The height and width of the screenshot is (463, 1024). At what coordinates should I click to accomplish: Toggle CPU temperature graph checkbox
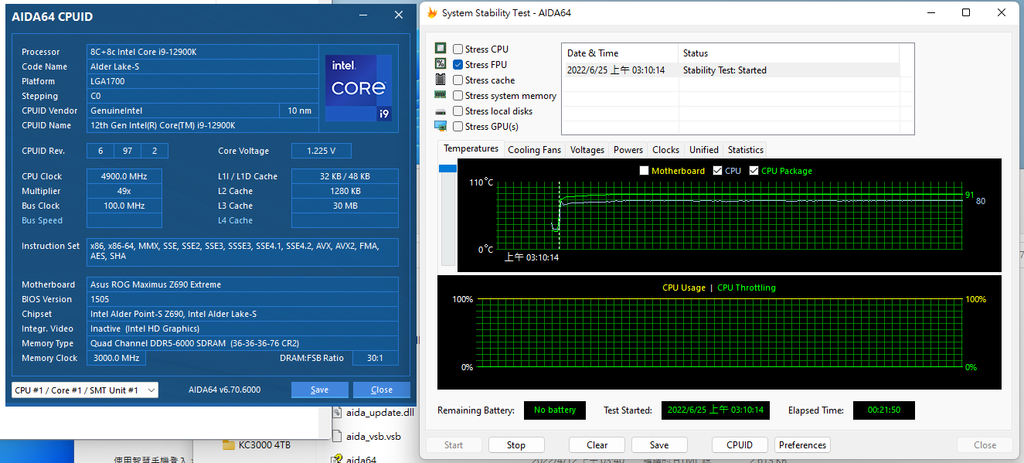(718, 170)
